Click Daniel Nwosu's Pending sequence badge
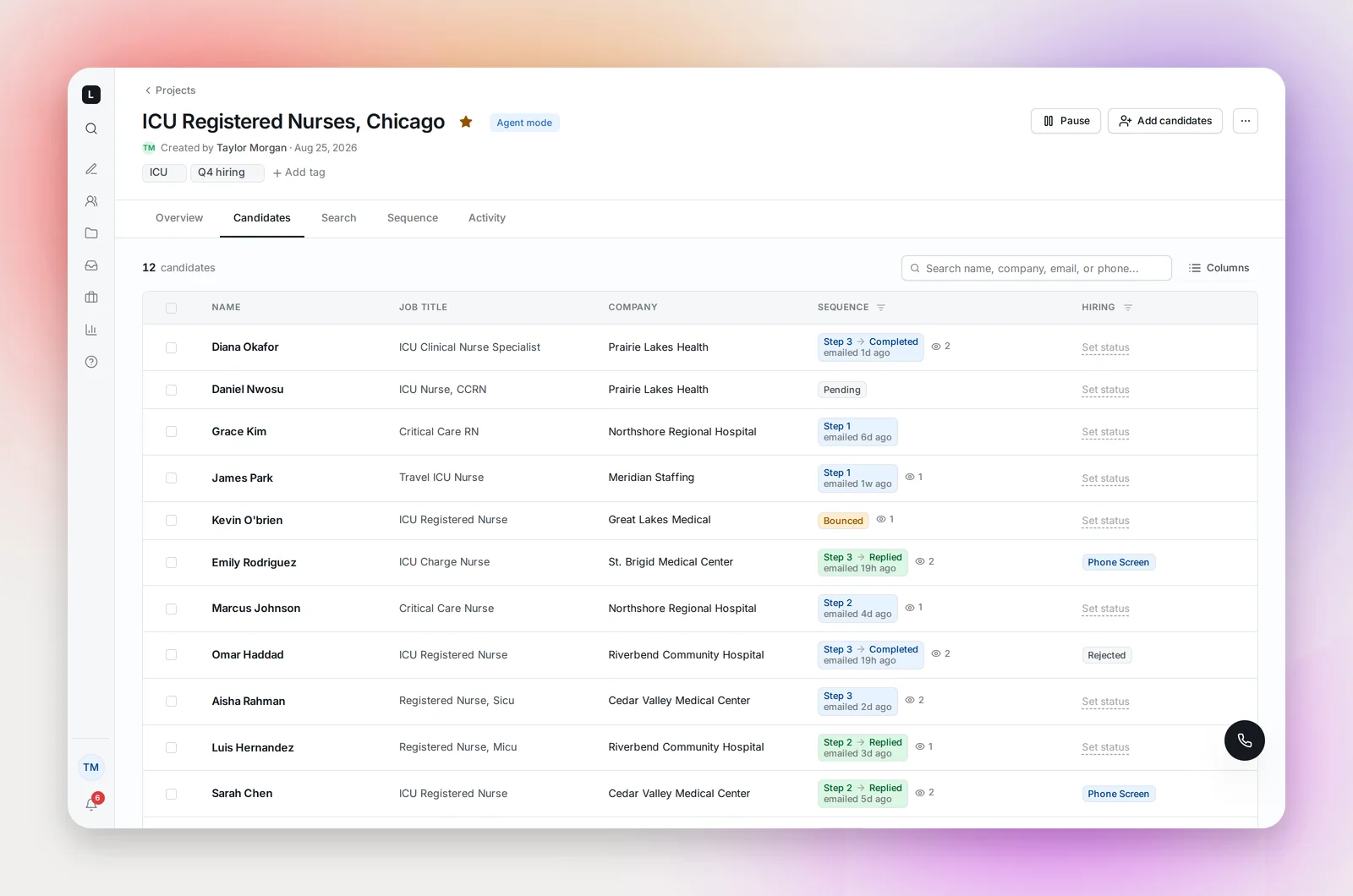The width and height of the screenshot is (1353, 896). click(841, 390)
